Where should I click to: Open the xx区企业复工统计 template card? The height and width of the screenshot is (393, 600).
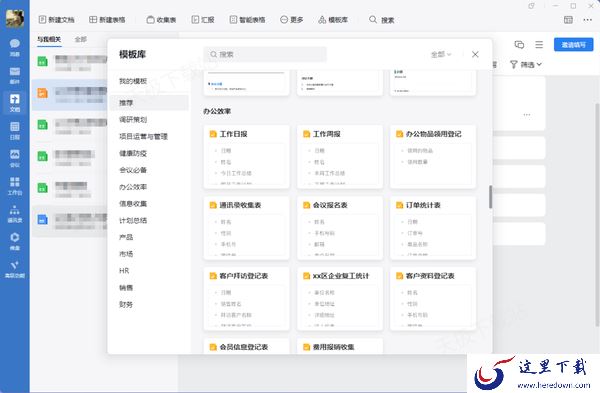click(340, 298)
